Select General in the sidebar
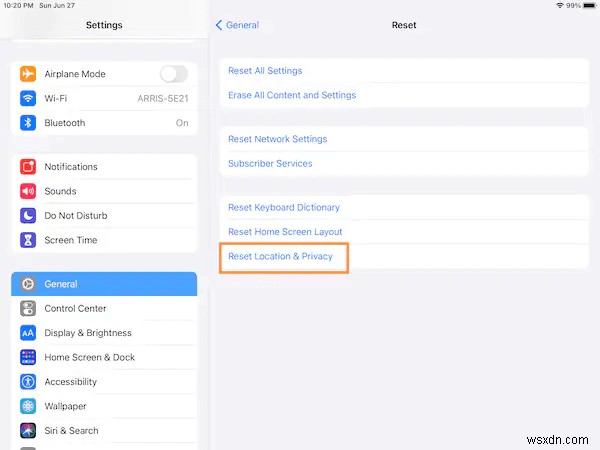This screenshot has height=450, width=600. pyautogui.click(x=104, y=284)
